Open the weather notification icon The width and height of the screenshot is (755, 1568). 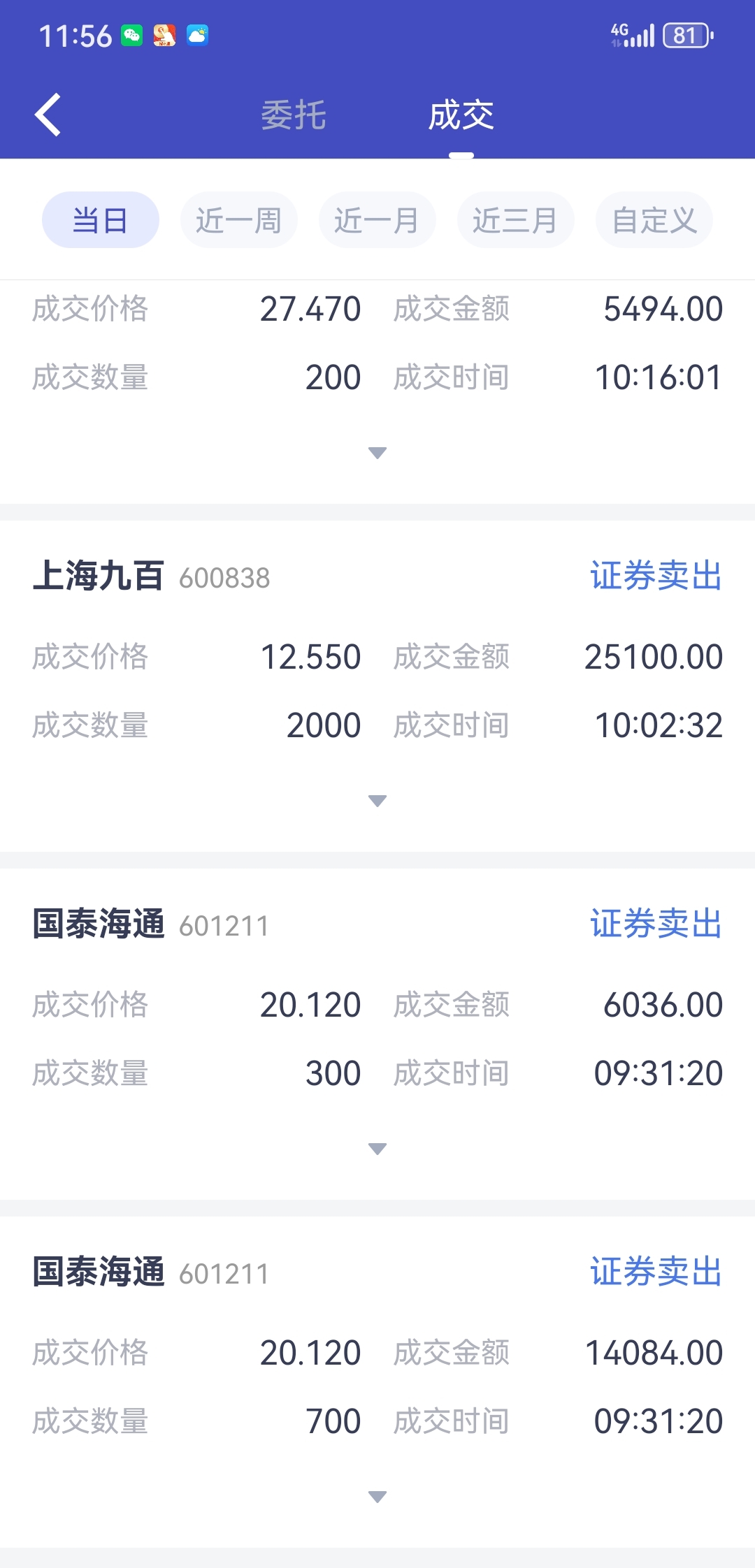click(x=197, y=36)
